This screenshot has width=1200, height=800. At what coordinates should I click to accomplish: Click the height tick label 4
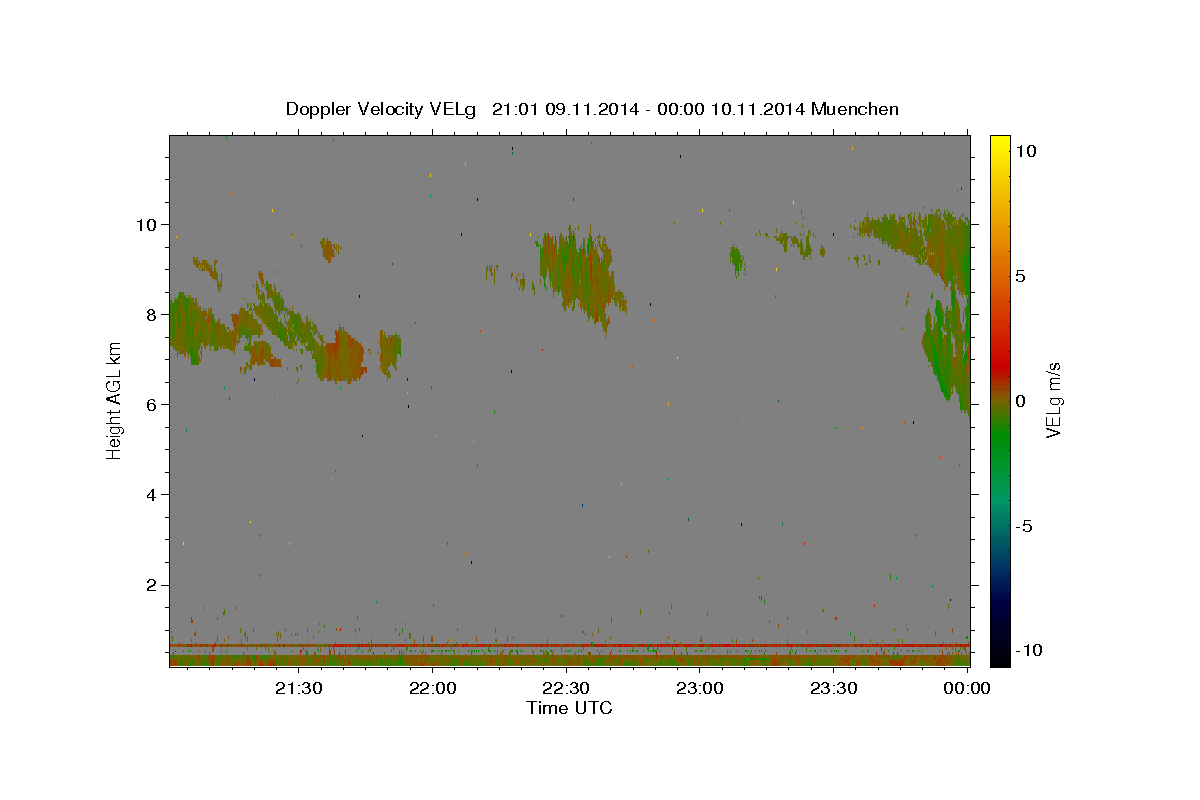tap(151, 494)
